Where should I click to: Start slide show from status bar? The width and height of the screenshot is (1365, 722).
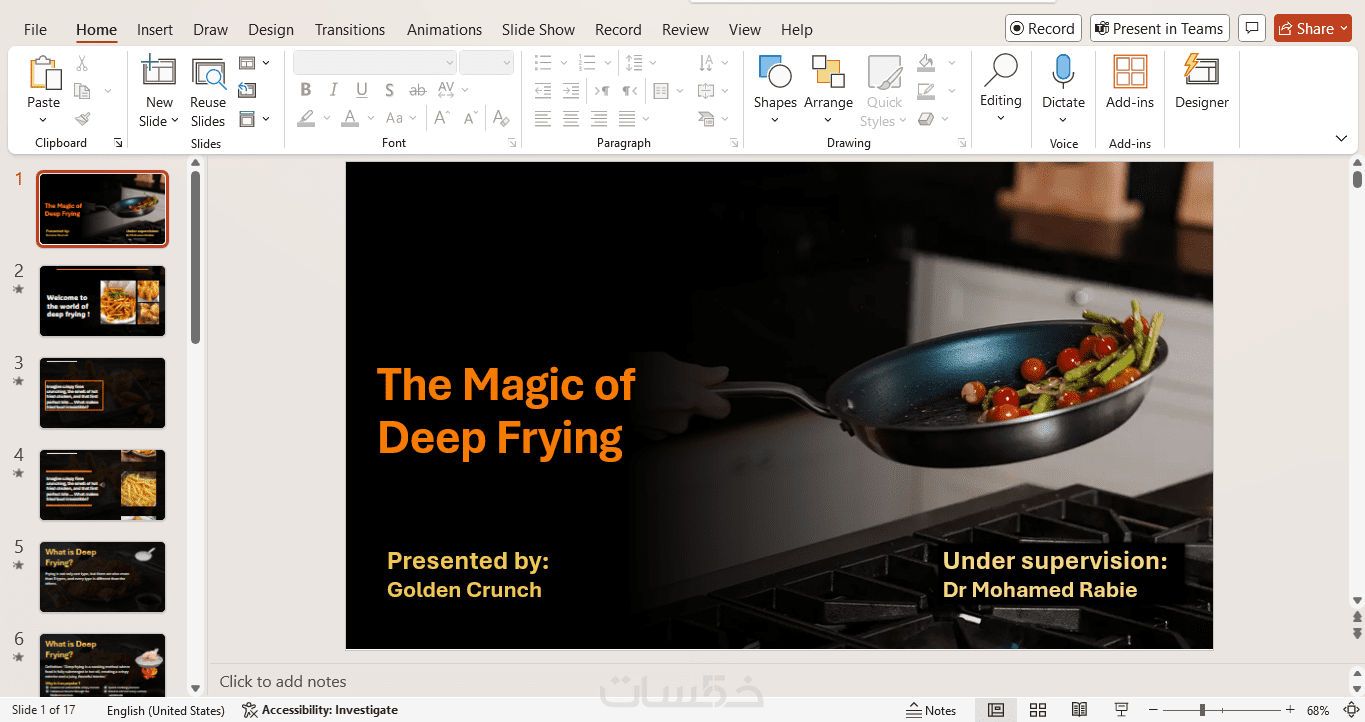point(1122,710)
